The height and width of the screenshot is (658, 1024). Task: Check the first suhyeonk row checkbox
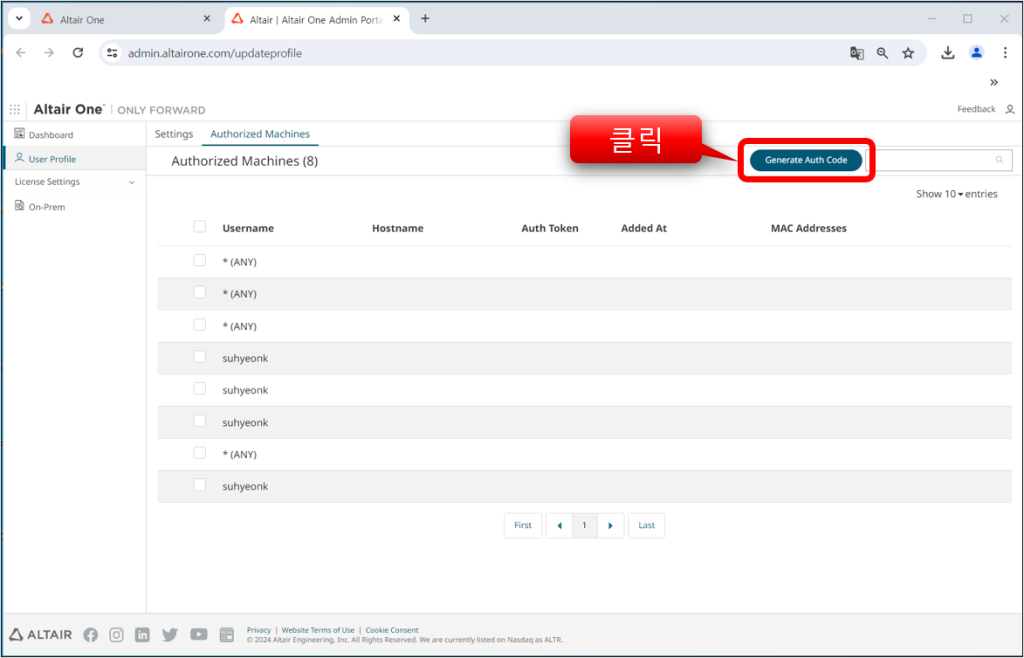pos(200,356)
